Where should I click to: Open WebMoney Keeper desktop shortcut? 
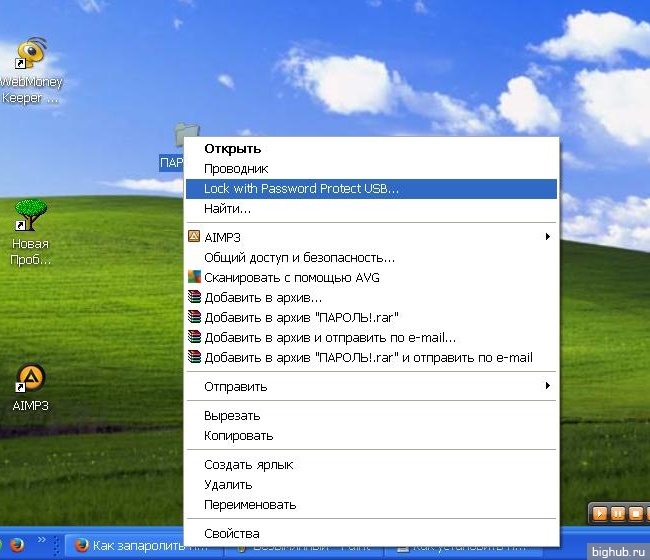click(x=34, y=57)
